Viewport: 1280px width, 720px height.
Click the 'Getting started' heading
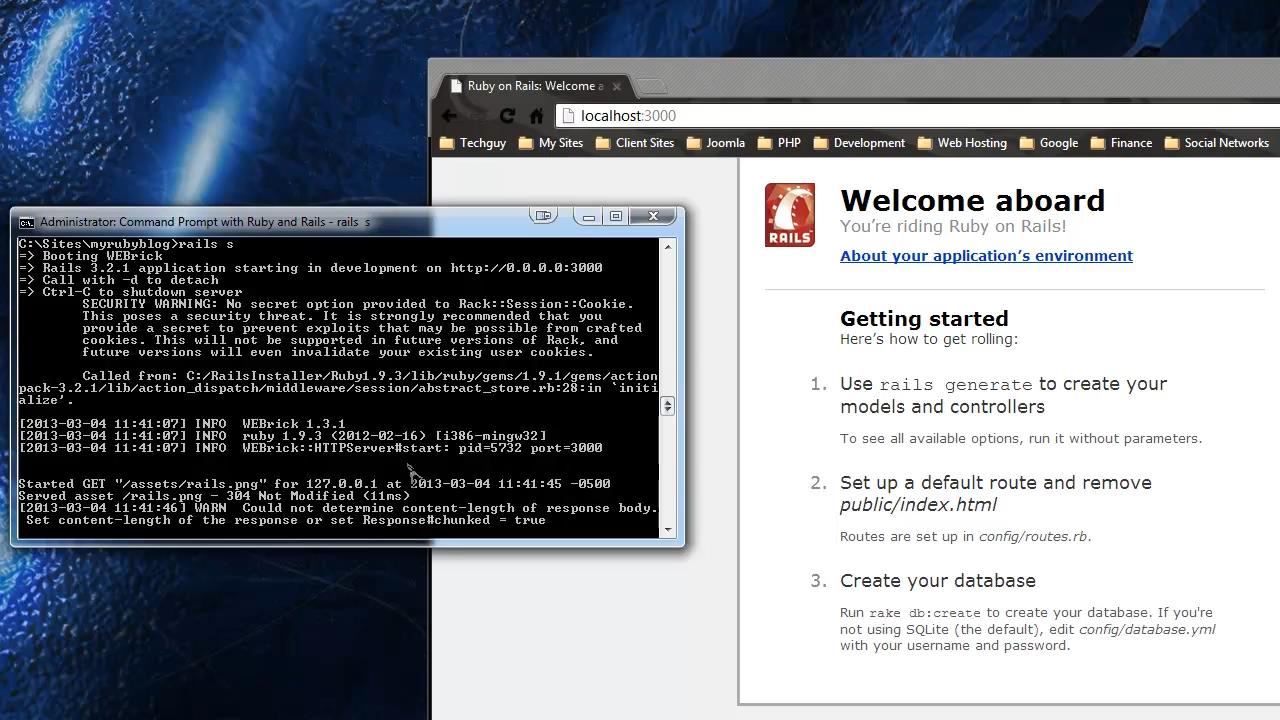(924, 319)
